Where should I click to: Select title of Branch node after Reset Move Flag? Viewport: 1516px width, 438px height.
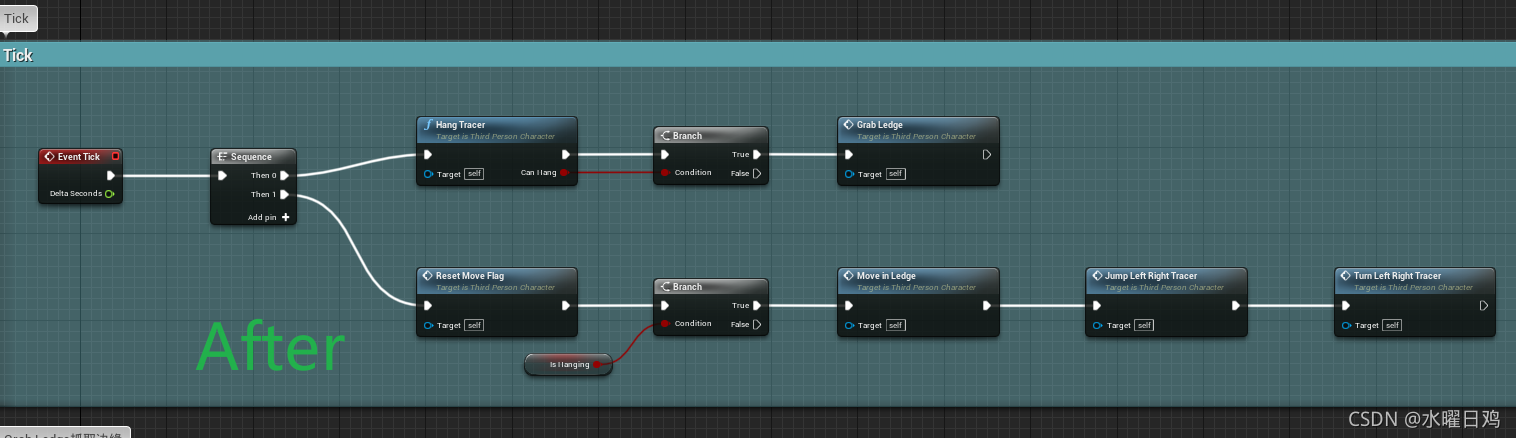pyautogui.click(x=687, y=287)
